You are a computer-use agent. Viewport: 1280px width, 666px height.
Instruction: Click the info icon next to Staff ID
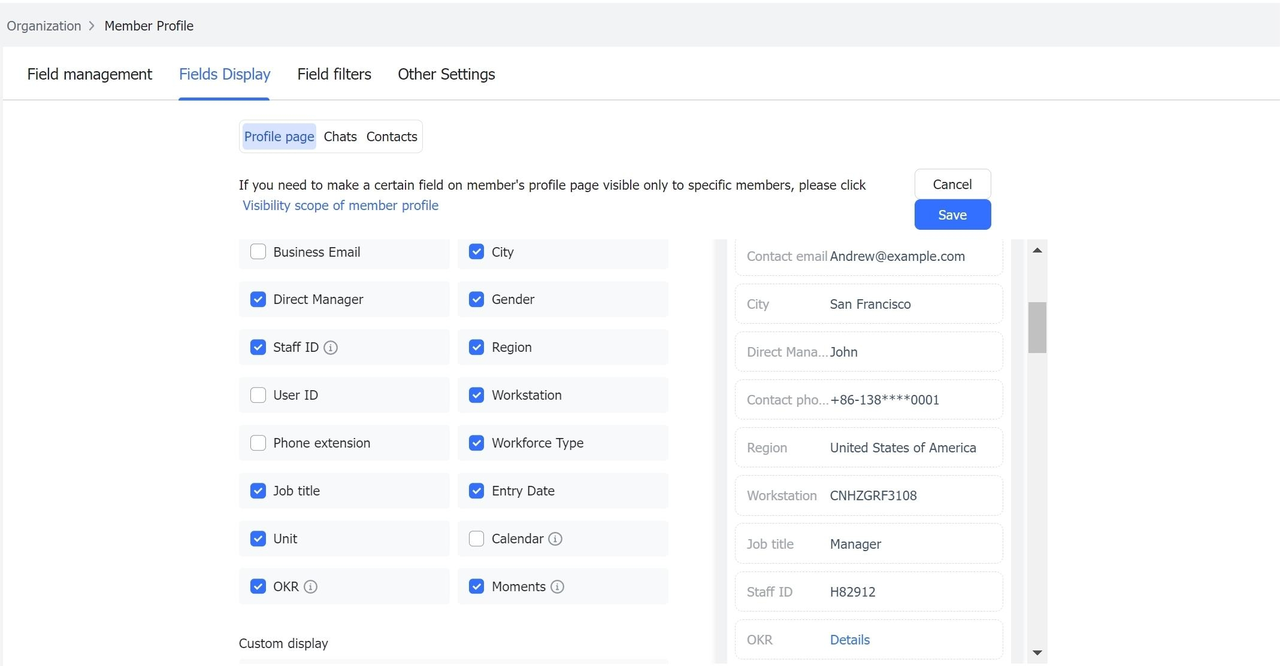point(331,347)
